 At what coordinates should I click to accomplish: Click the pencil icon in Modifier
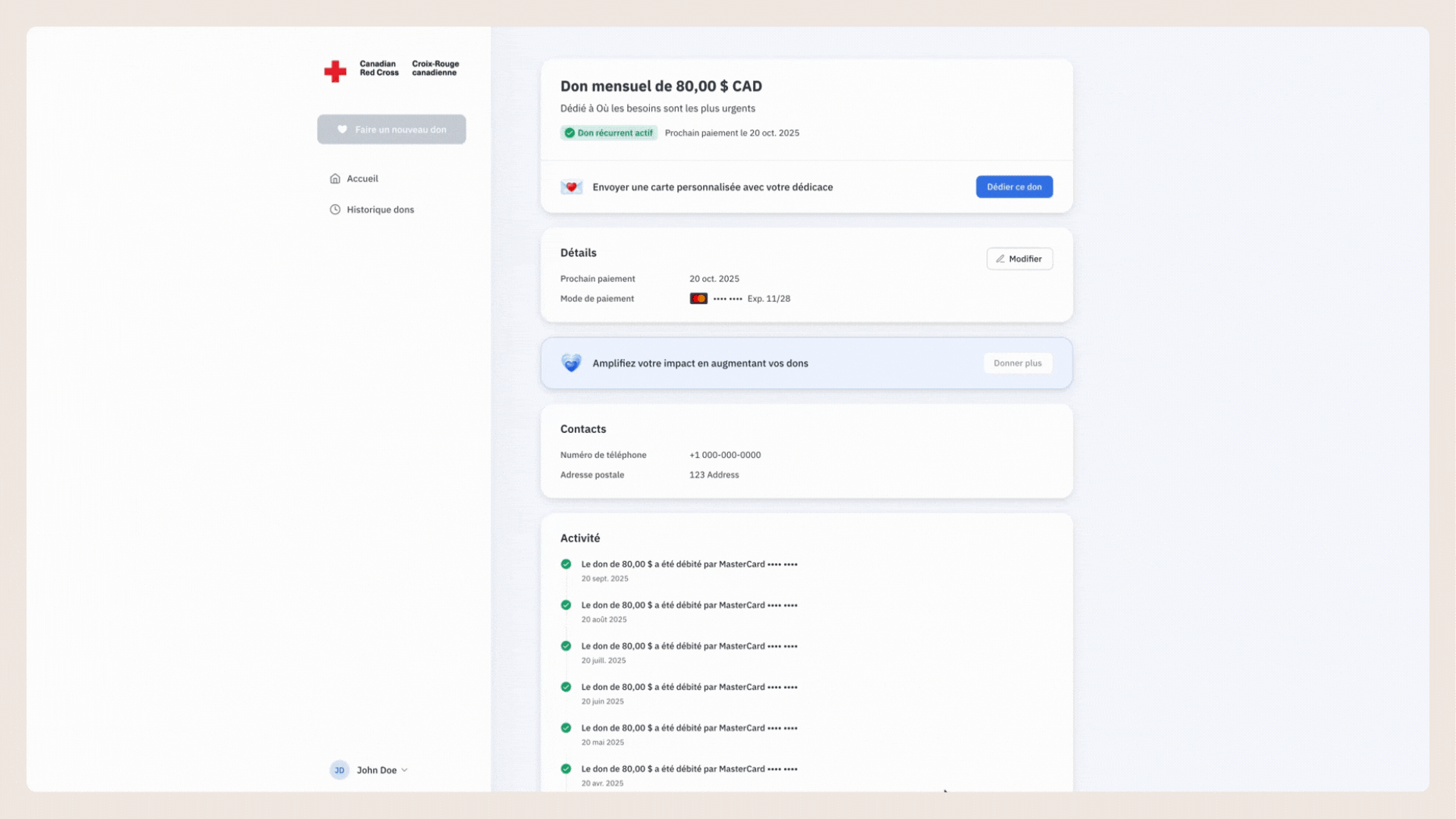[1000, 259]
